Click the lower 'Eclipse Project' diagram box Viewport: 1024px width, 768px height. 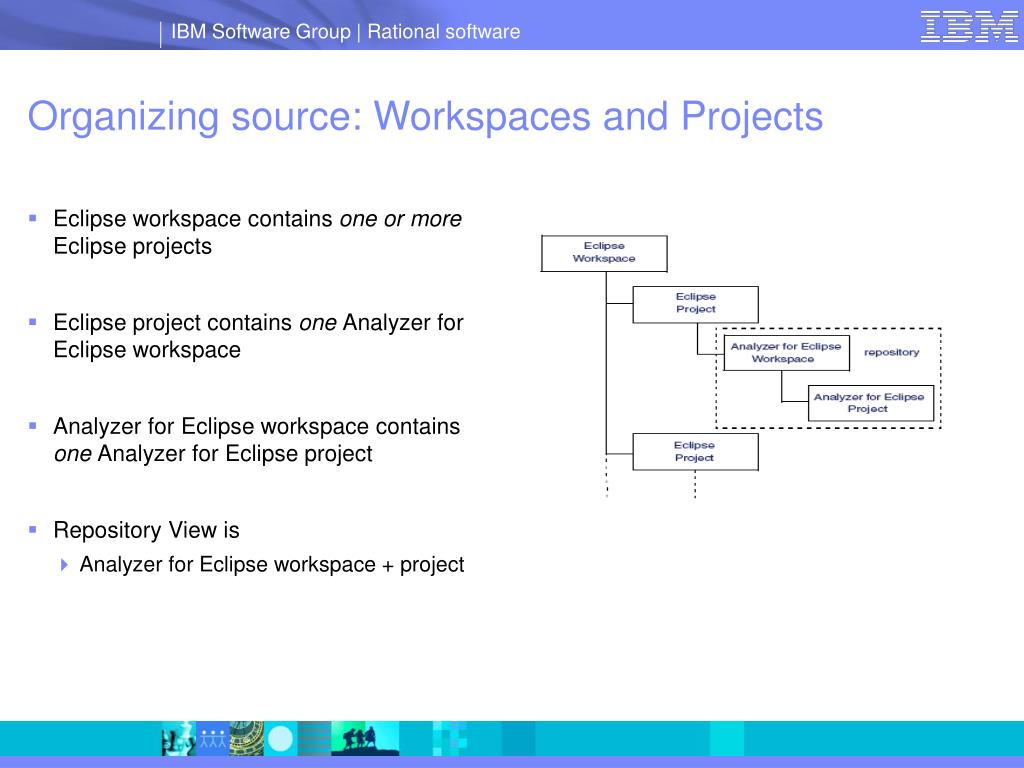[696, 452]
